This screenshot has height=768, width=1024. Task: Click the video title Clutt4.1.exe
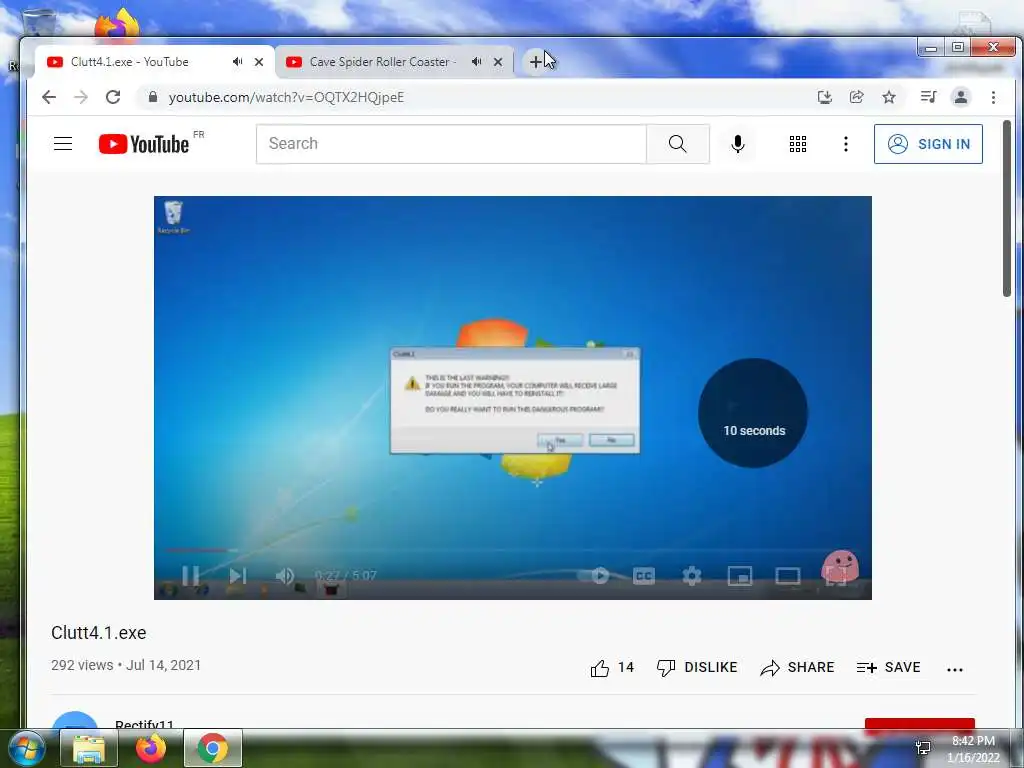99,633
